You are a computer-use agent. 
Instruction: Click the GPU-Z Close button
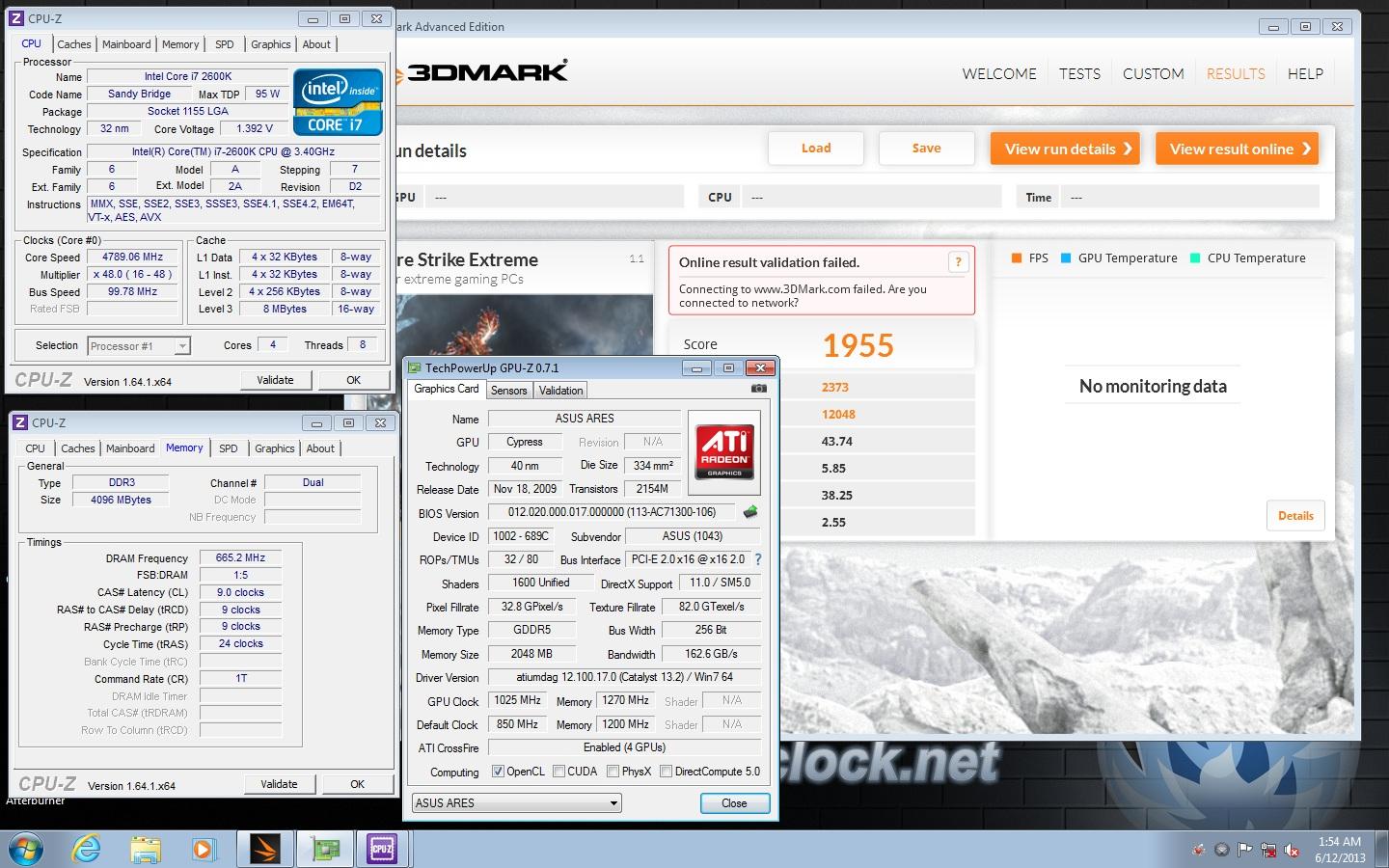click(734, 803)
